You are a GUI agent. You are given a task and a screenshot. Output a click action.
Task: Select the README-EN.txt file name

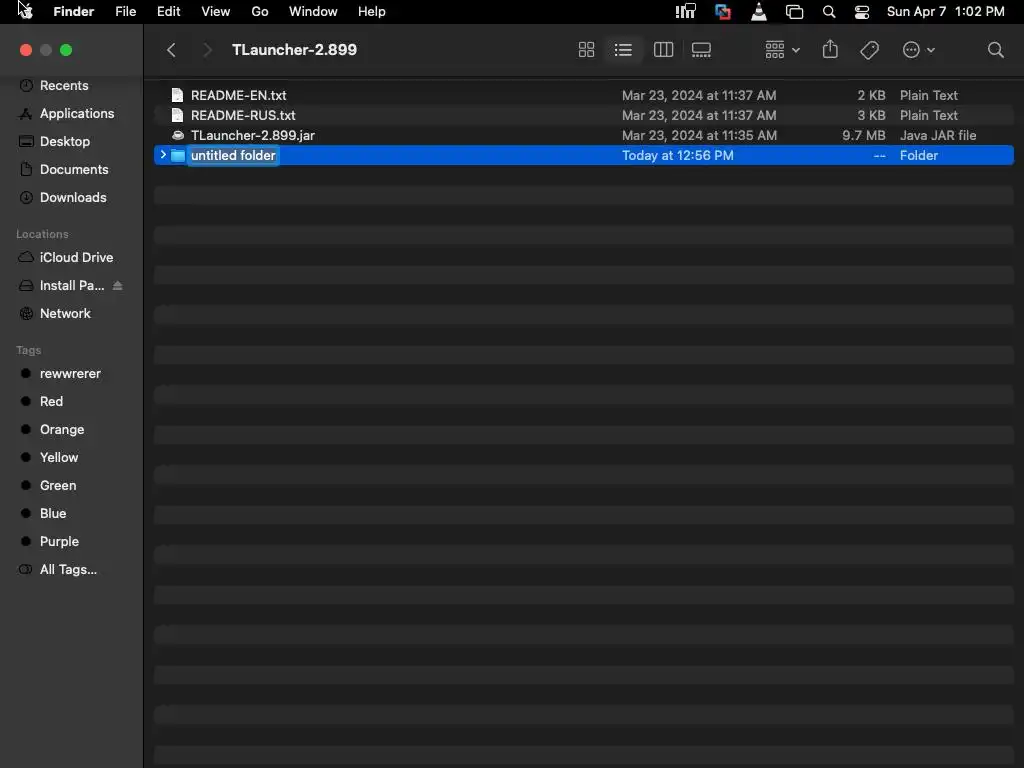click(238, 95)
